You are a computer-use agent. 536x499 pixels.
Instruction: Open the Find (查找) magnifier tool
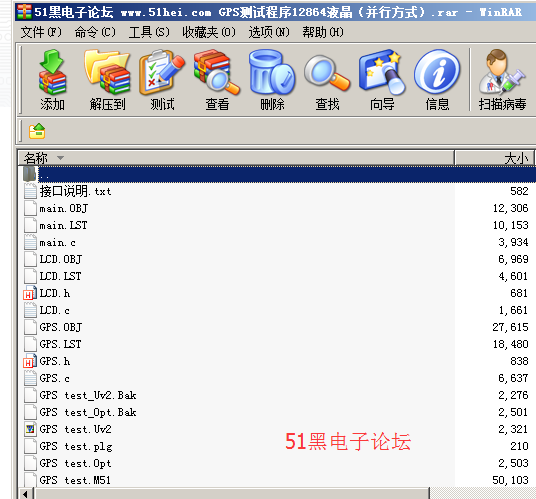327,80
